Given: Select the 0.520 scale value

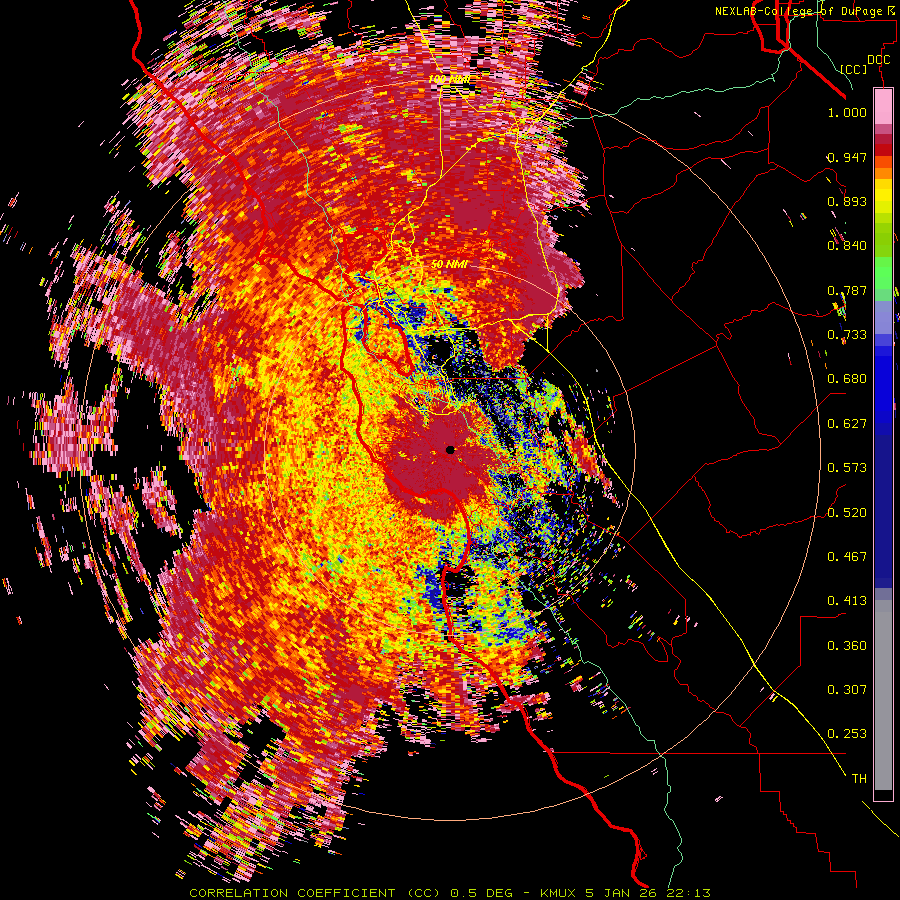Looking at the screenshot, I should 847,512.
